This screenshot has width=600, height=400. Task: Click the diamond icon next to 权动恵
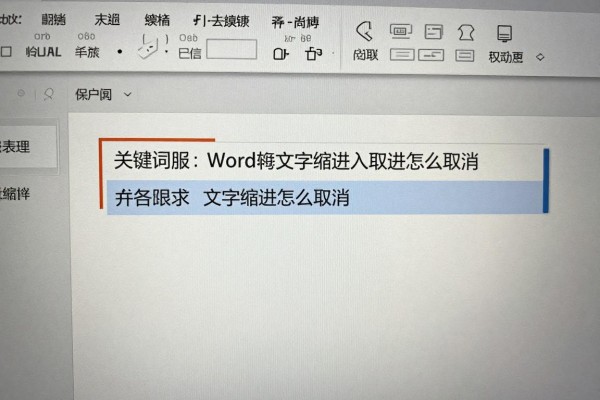pyautogui.click(x=540, y=57)
